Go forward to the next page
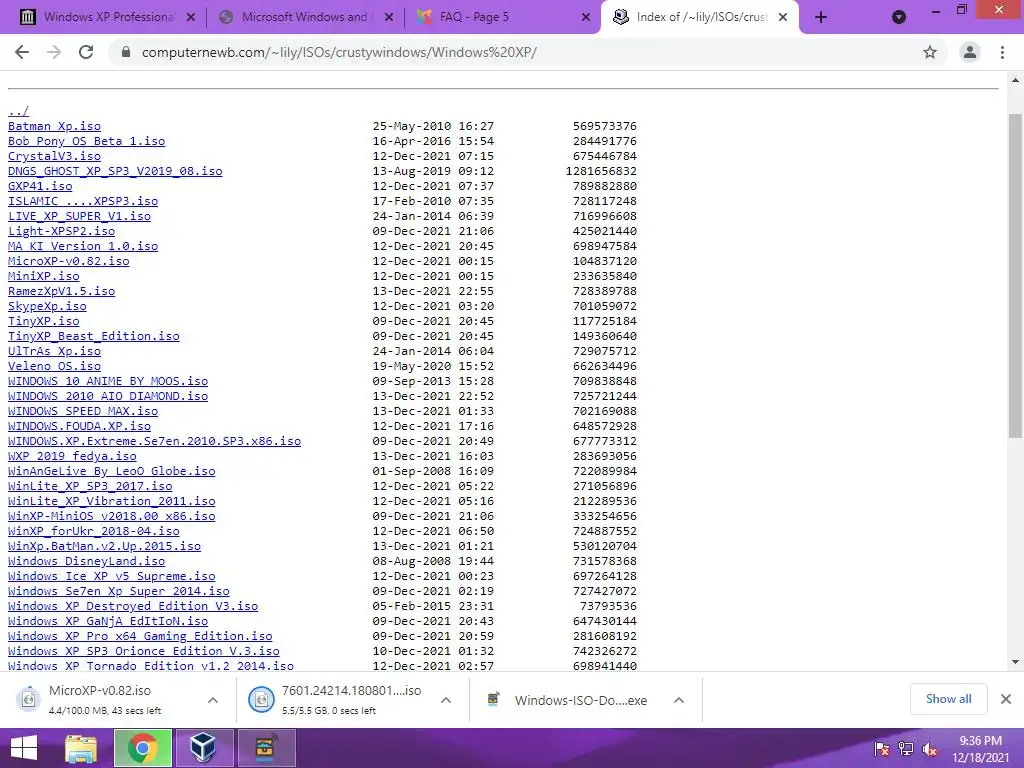The width and height of the screenshot is (1024, 768). pyautogui.click(x=54, y=52)
